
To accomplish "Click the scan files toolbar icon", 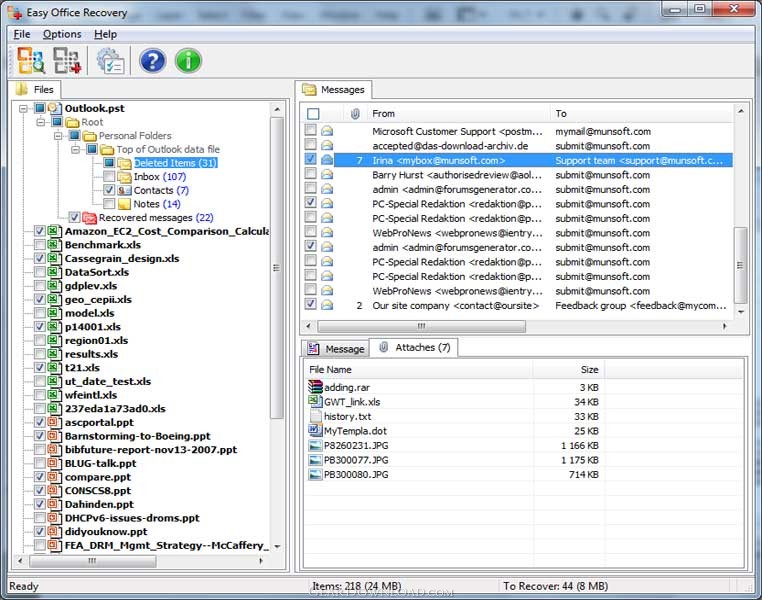I will click(31, 61).
